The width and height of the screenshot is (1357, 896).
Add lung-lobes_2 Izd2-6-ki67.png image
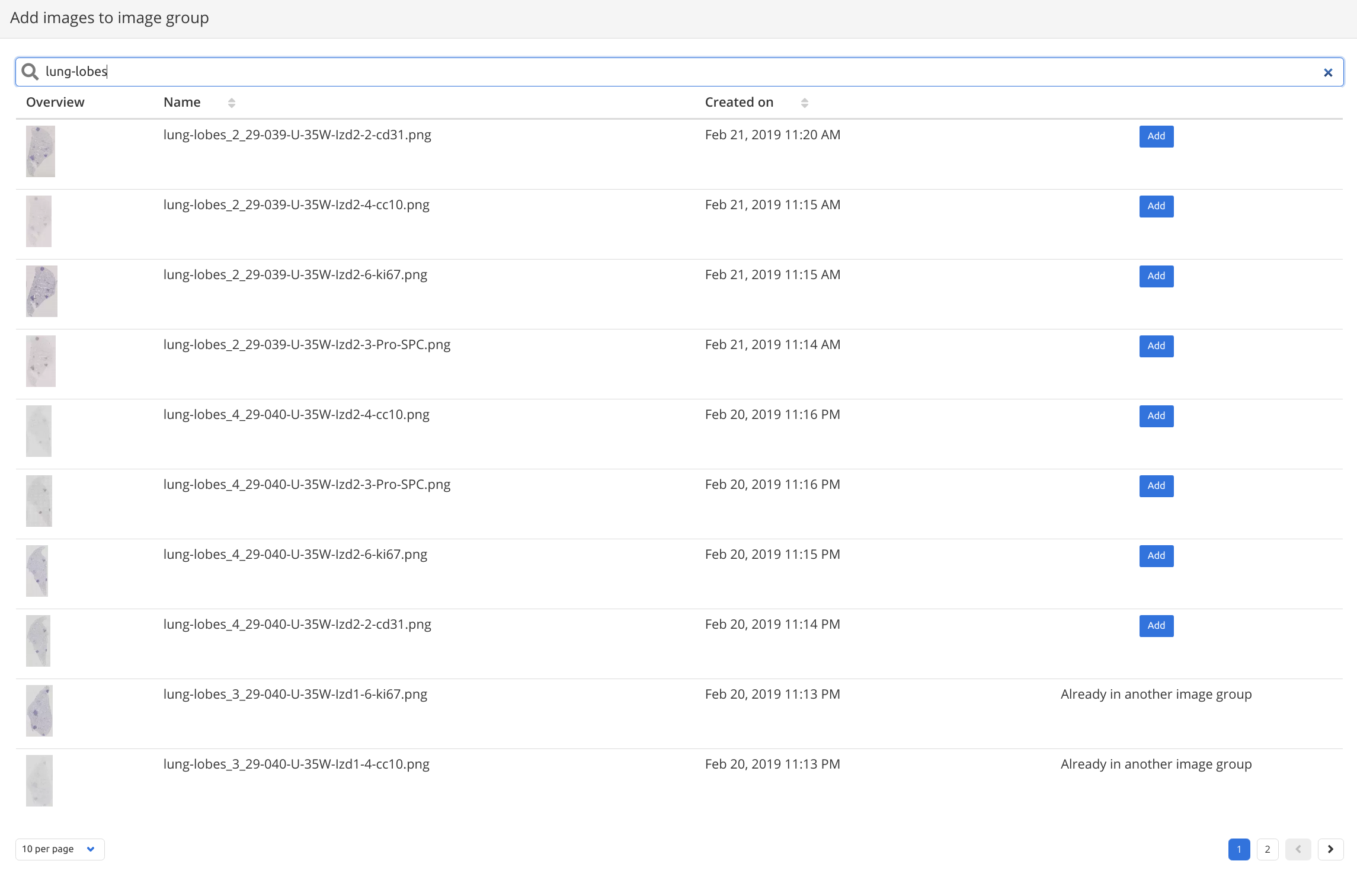pos(1156,276)
